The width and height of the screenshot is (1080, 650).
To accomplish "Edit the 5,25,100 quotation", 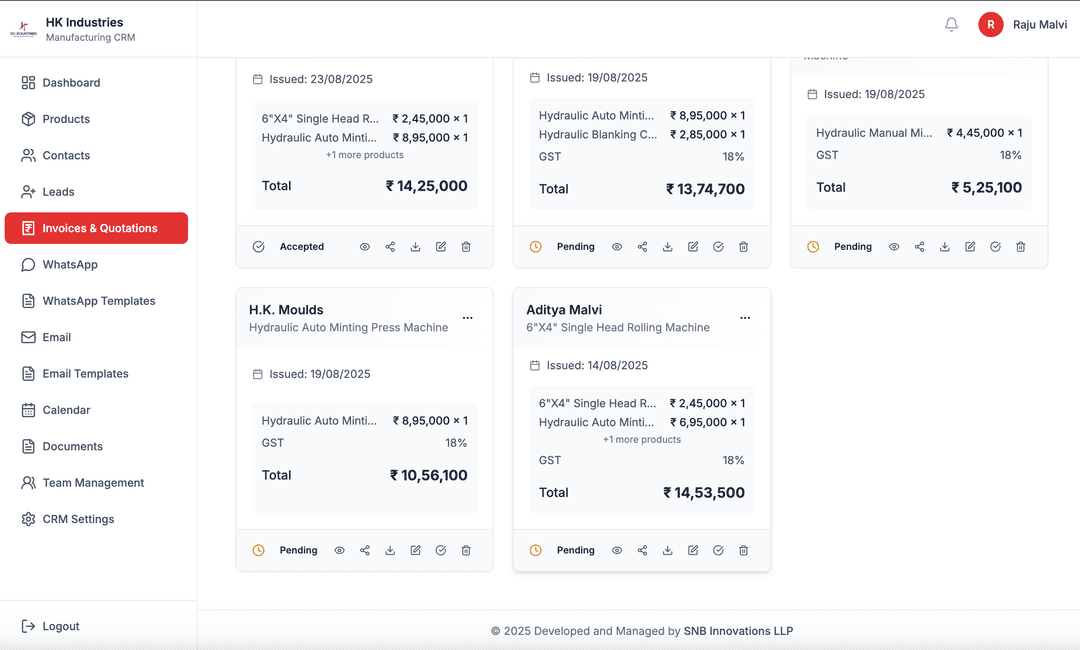I will pyautogui.click(x=970, y=247).
